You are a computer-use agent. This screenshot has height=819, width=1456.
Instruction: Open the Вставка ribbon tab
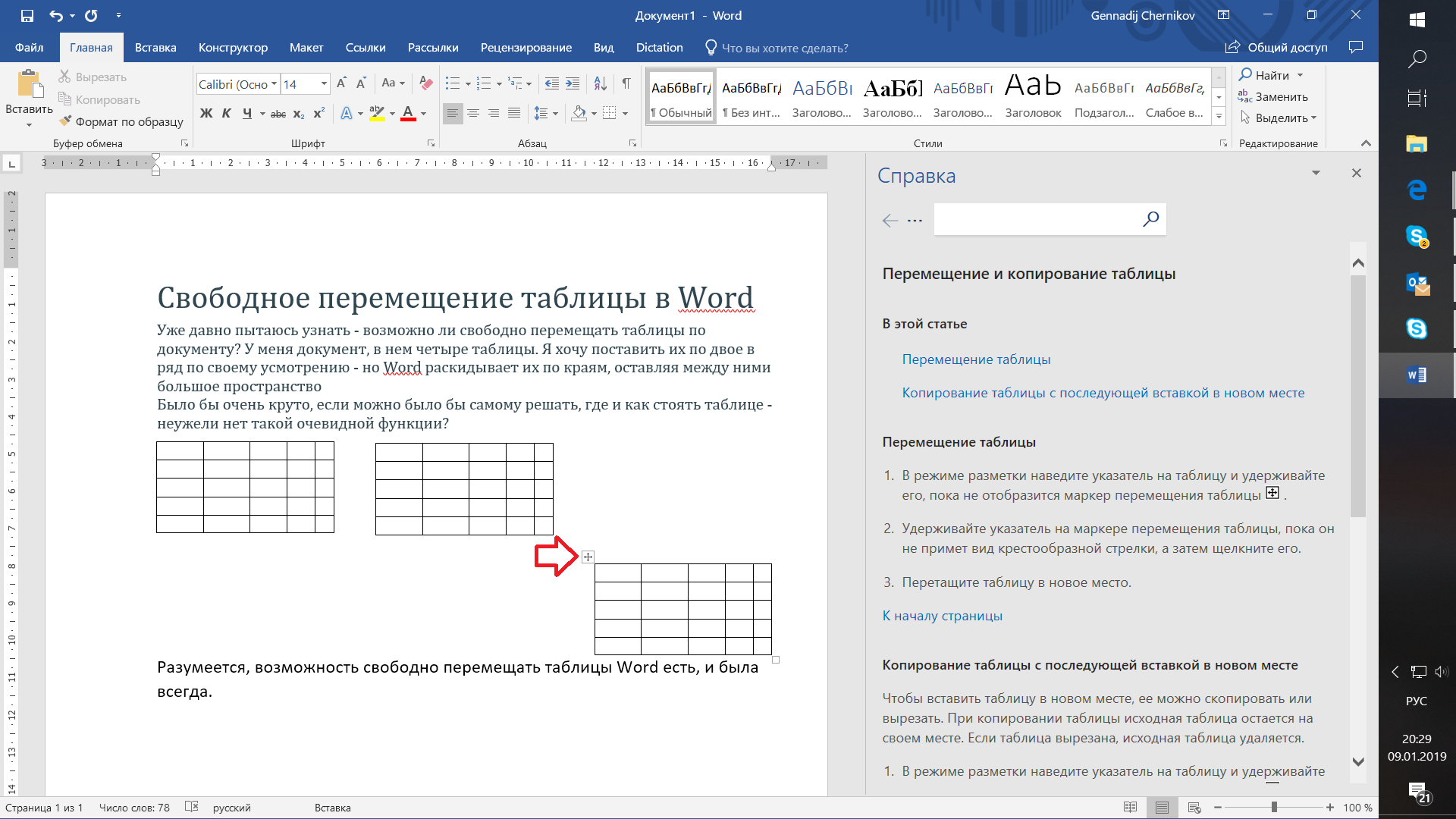tap(155, 47)
